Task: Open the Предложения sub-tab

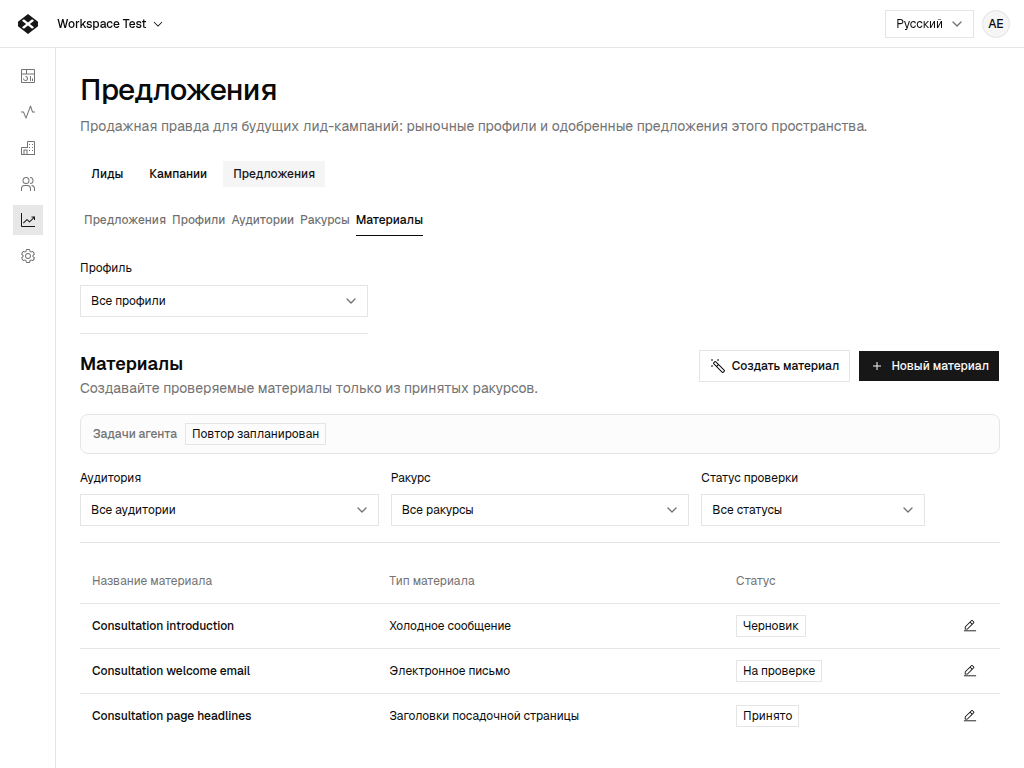Action: click(125, 220)
